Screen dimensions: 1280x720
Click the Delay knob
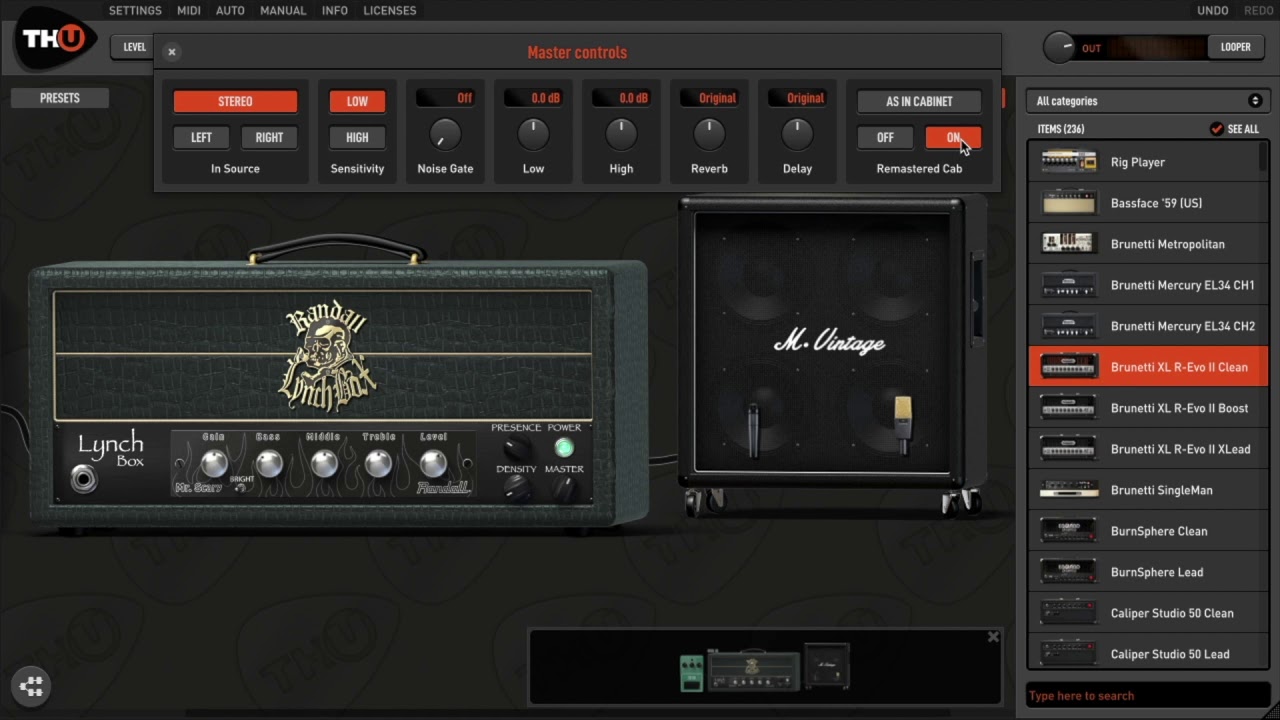coord(797,133)
